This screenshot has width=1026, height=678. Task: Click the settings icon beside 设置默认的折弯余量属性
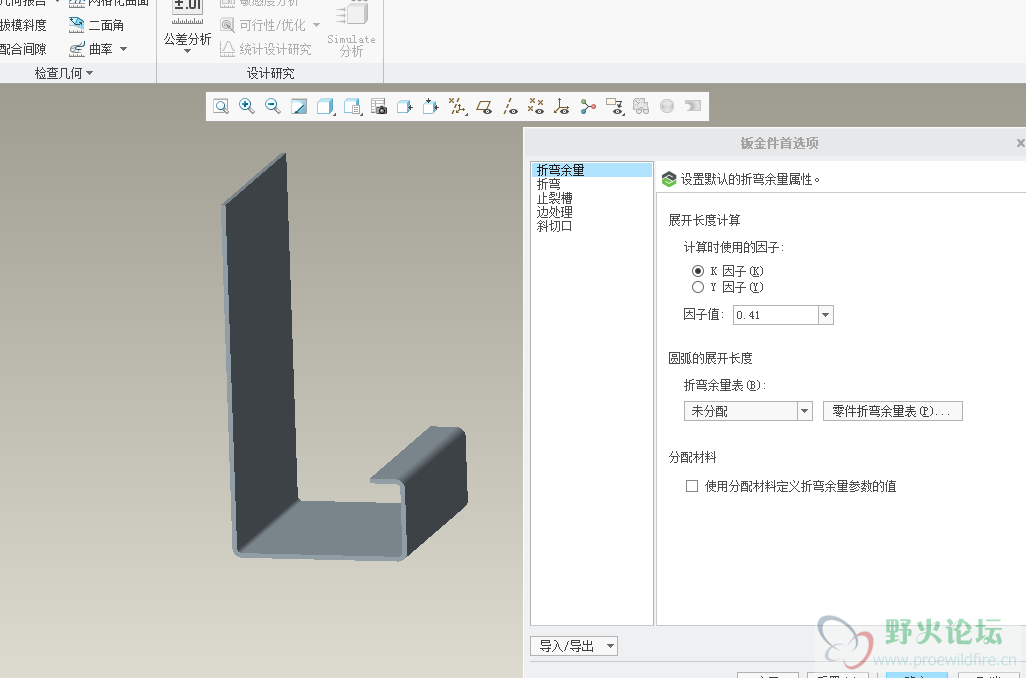[669, 179]
